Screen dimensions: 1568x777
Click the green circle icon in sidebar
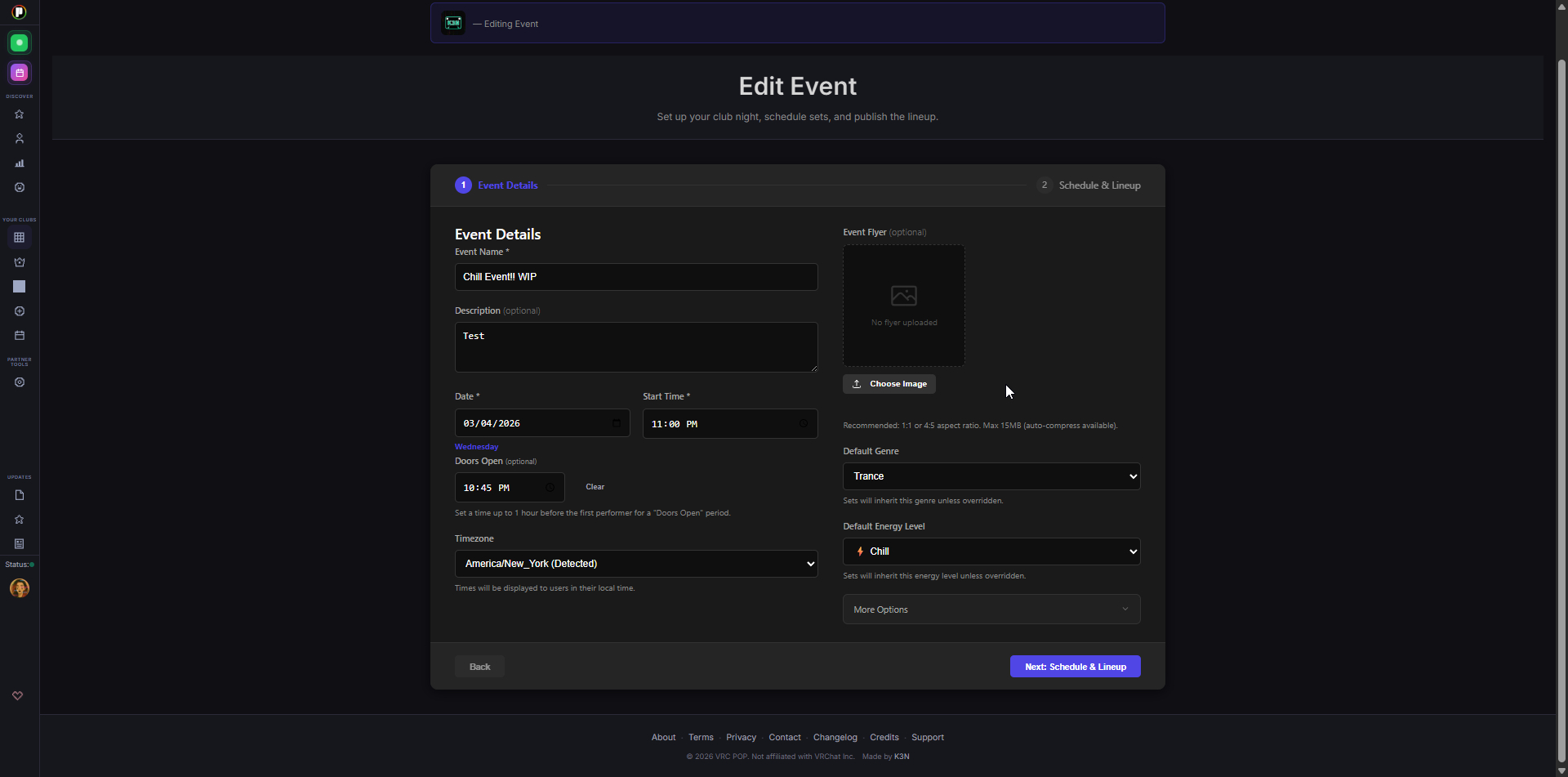20,42
